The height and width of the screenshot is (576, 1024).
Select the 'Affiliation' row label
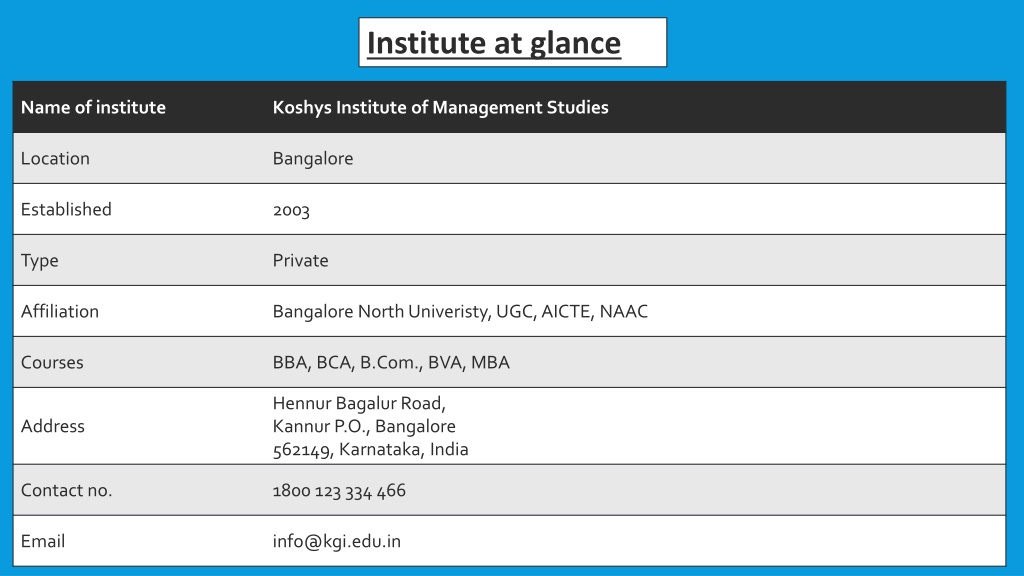[59, 311]
